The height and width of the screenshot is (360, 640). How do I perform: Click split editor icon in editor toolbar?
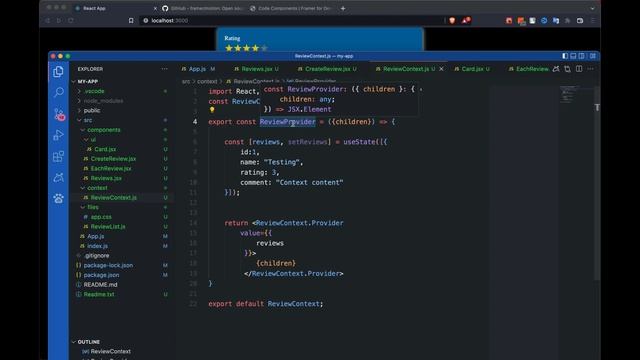[579, 69]
